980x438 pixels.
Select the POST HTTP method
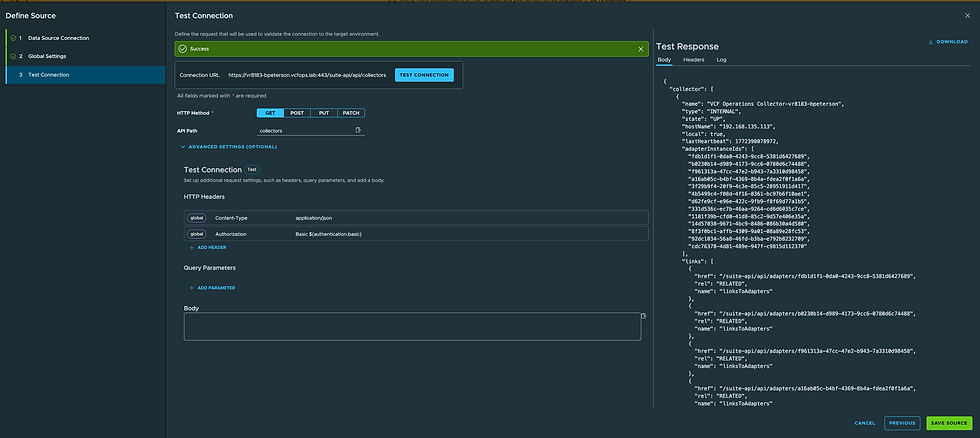(297, 113)
